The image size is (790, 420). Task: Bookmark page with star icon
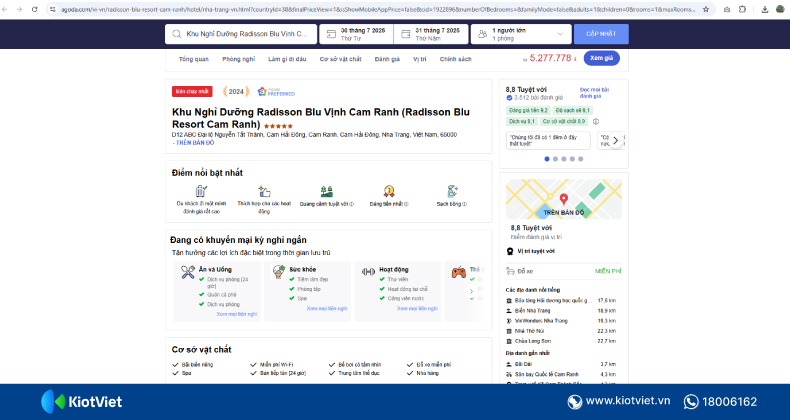(706, 9)
